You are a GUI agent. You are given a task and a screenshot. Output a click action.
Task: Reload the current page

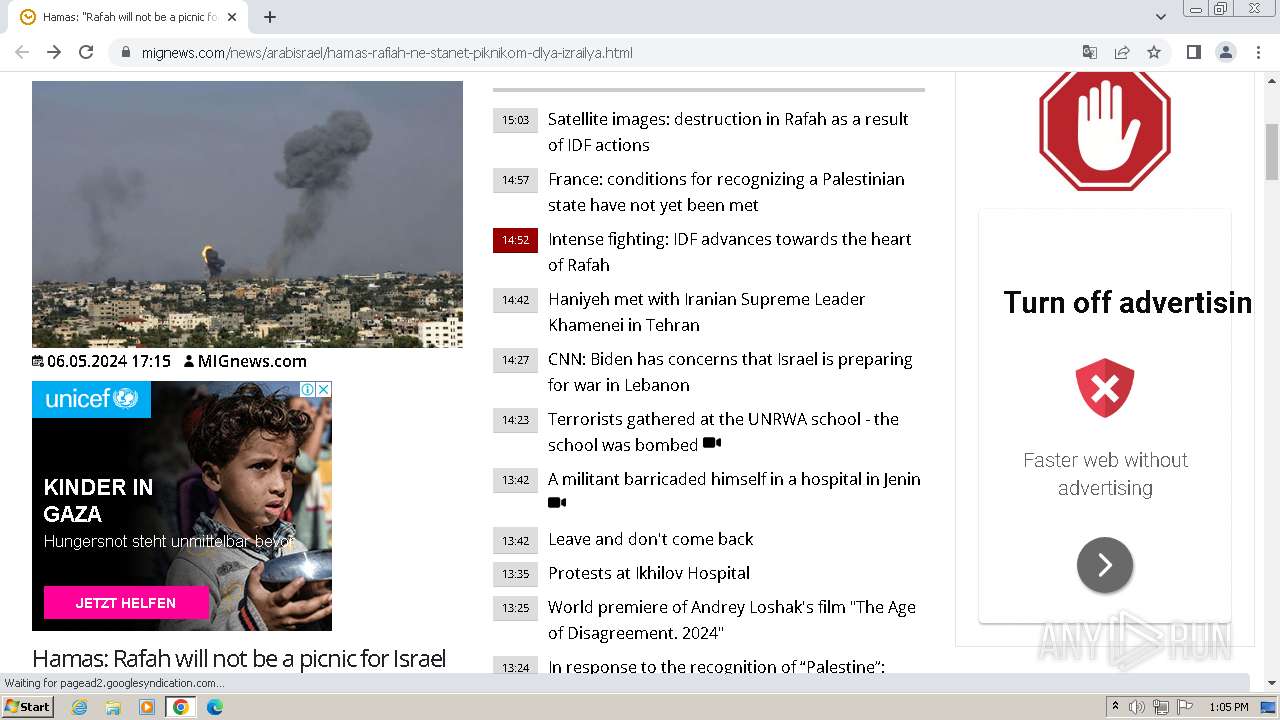point(86,52)
